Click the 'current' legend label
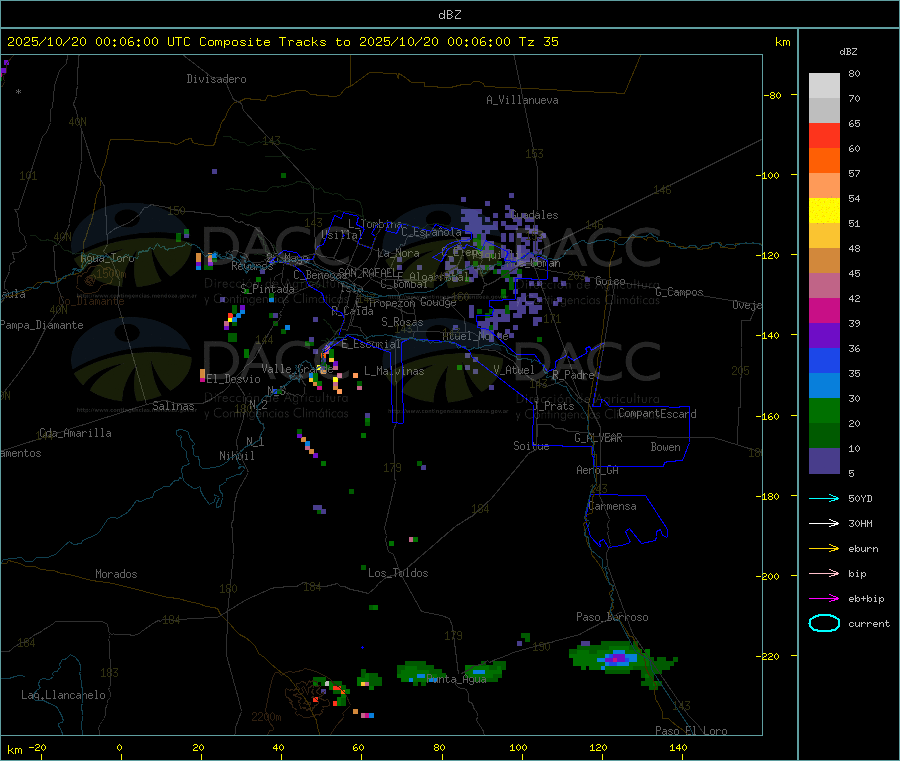Screen dimensions: 900x761 [x=869, y=623]
